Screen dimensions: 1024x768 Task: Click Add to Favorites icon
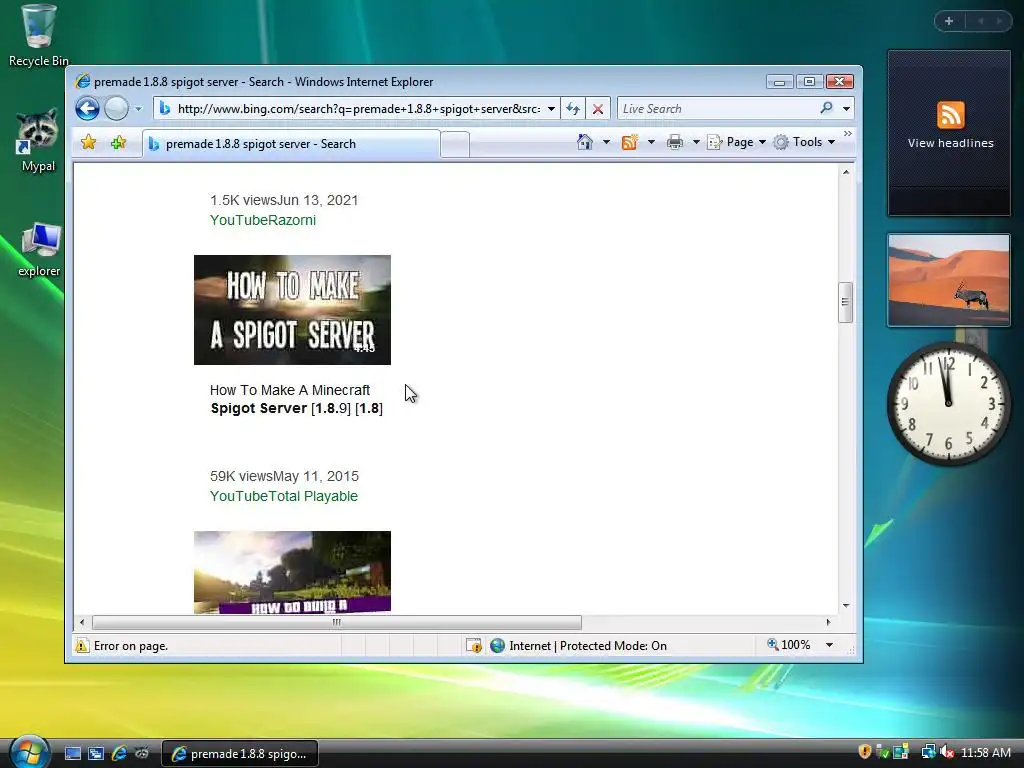pyautogui.click(x=118, y=142)
